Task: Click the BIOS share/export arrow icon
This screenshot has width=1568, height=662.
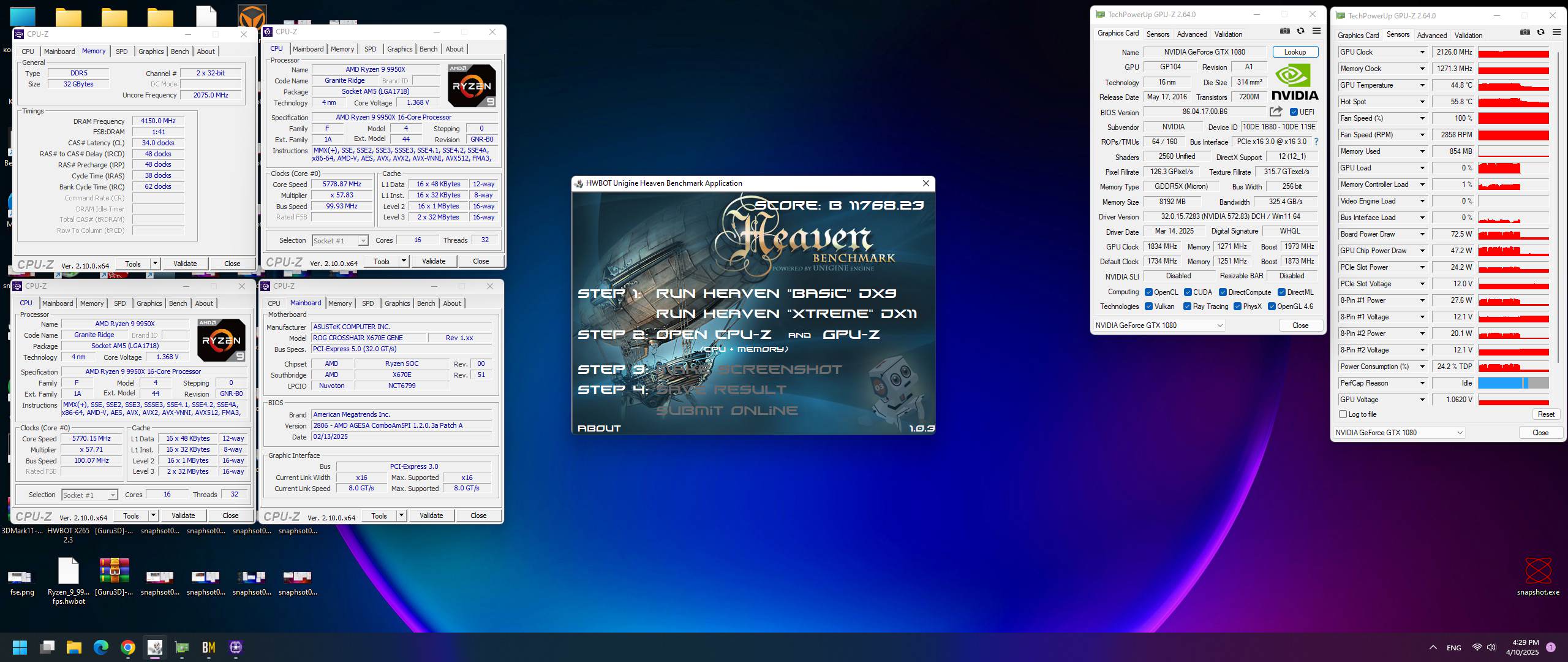Action: (1276, 112)
